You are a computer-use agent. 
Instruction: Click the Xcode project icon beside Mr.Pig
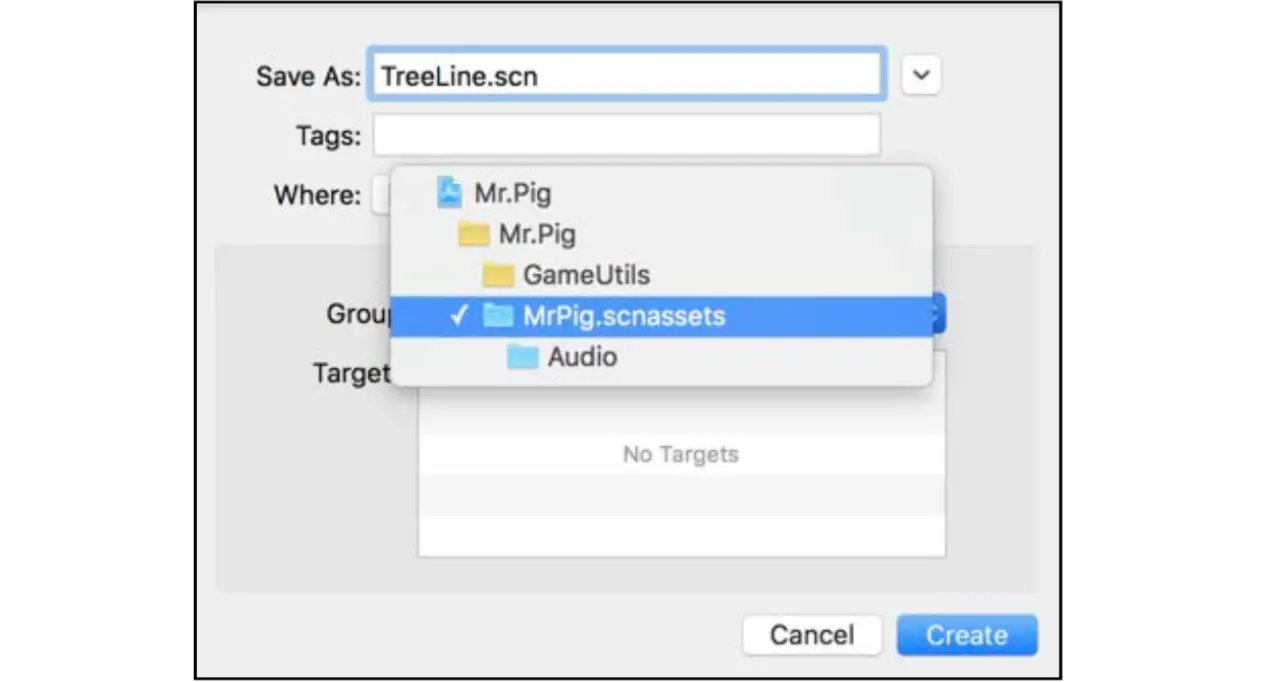pos(450,192)
